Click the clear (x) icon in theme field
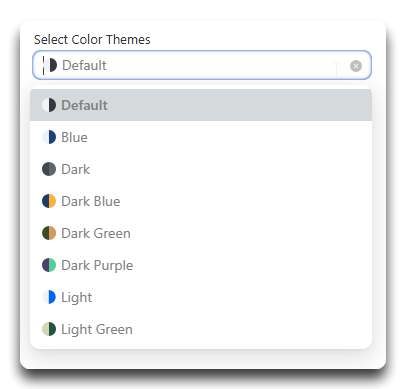The height and width of the screenshot is (389, 406). (x=356, y=66)
